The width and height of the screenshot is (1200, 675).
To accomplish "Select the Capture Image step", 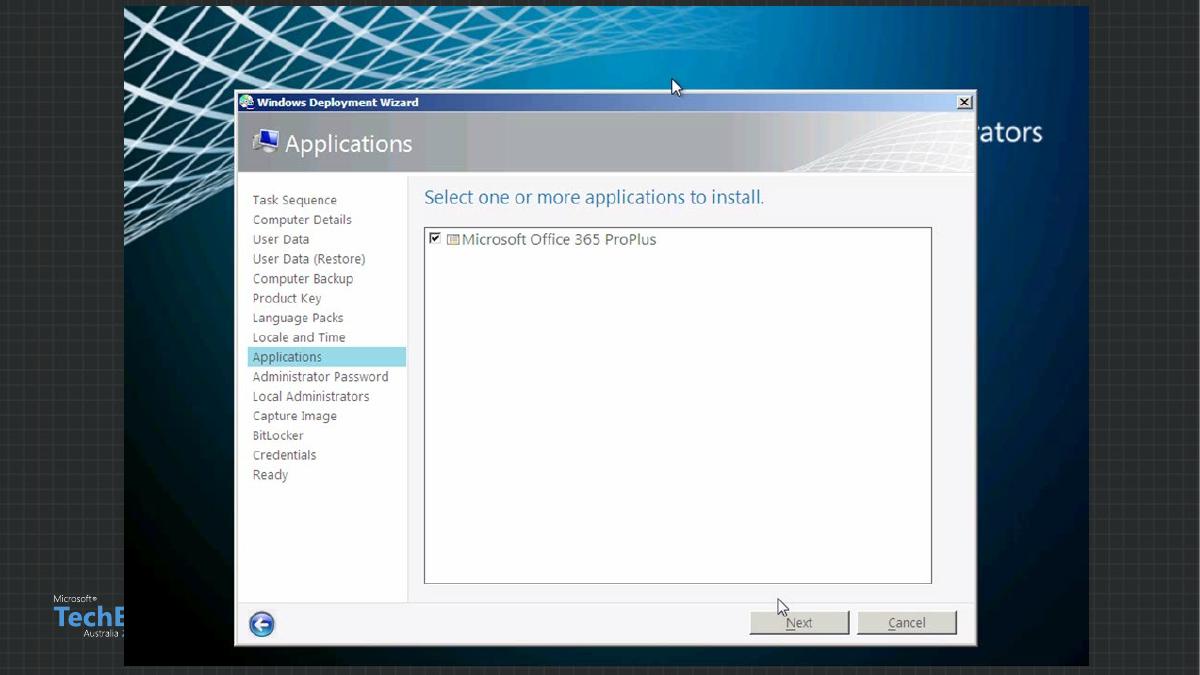I will 295,416.
